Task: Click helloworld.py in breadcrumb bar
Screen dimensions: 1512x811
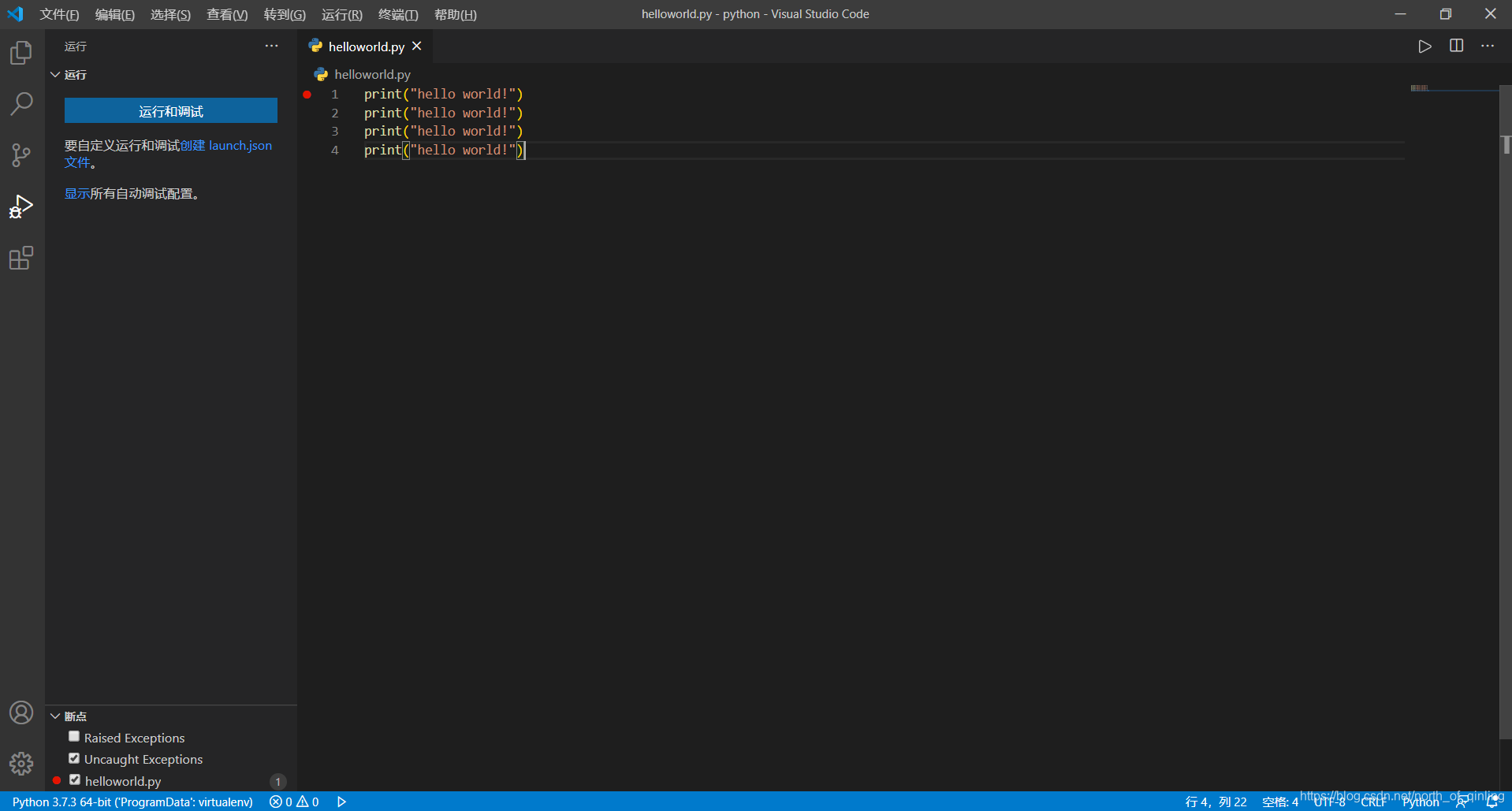Action: [x=372, y=74]
